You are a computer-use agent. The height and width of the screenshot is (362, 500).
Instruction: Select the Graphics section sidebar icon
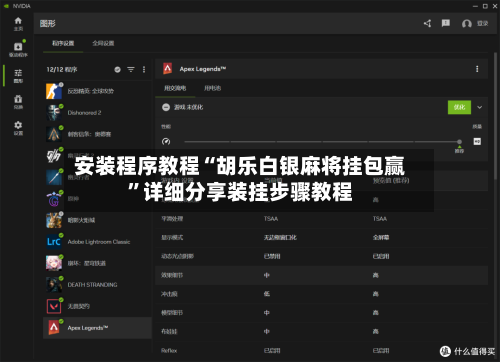pyautogui.click(x=18, y=76)
